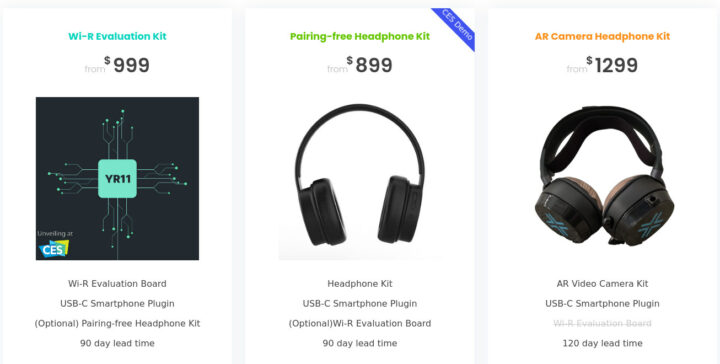Viewport: 720px width, 364px height.
Task: Click the AR camera headphone image
Action: pos(602,178)
